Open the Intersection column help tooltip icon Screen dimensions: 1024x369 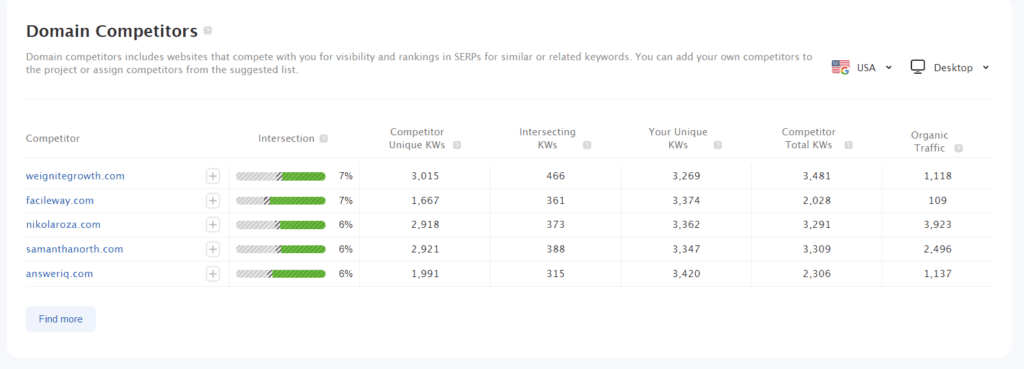pos(324,138)
